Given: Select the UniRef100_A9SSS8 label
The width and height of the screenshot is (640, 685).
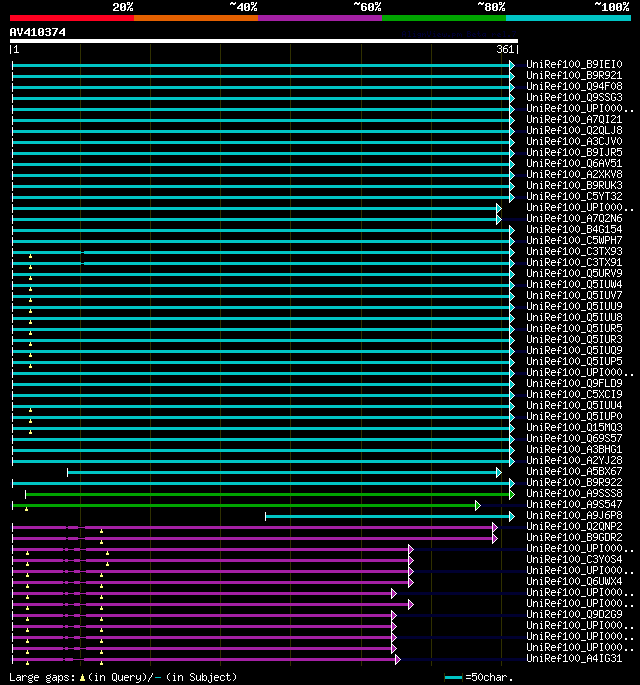Looking at the screenshot, I should point(574,493).
